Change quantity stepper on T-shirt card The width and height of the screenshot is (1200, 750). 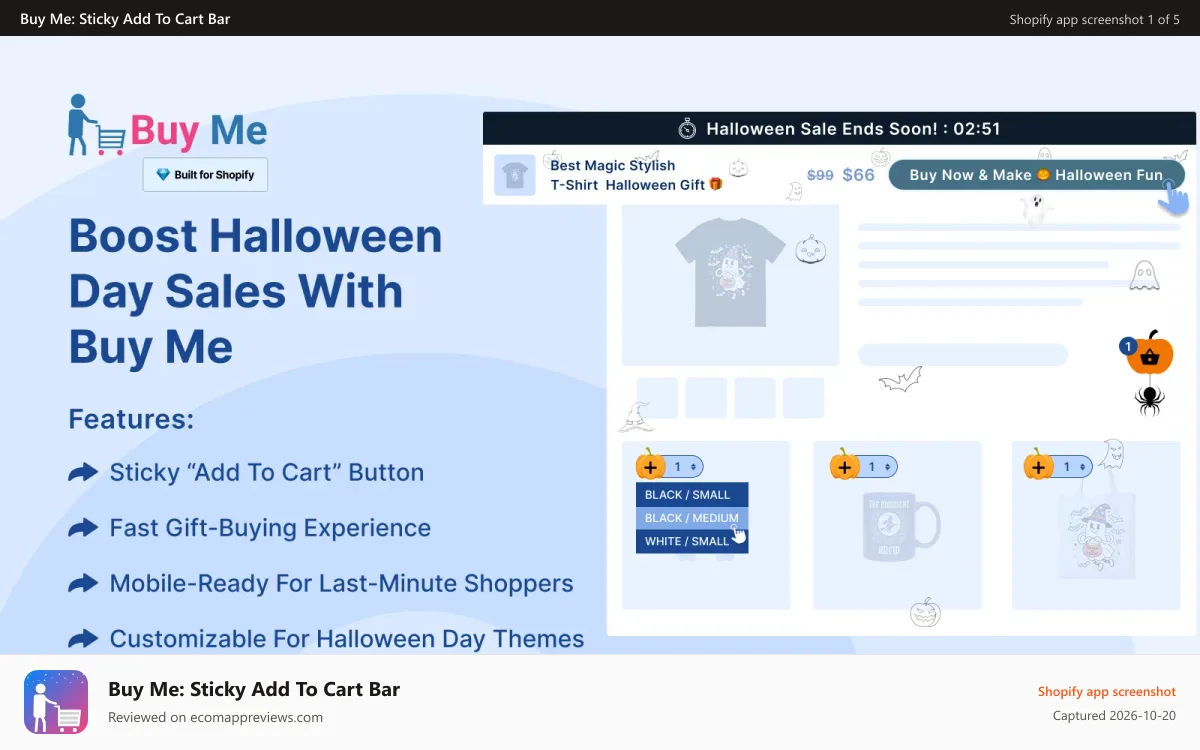pyautogui.click(x=684, y=467)
